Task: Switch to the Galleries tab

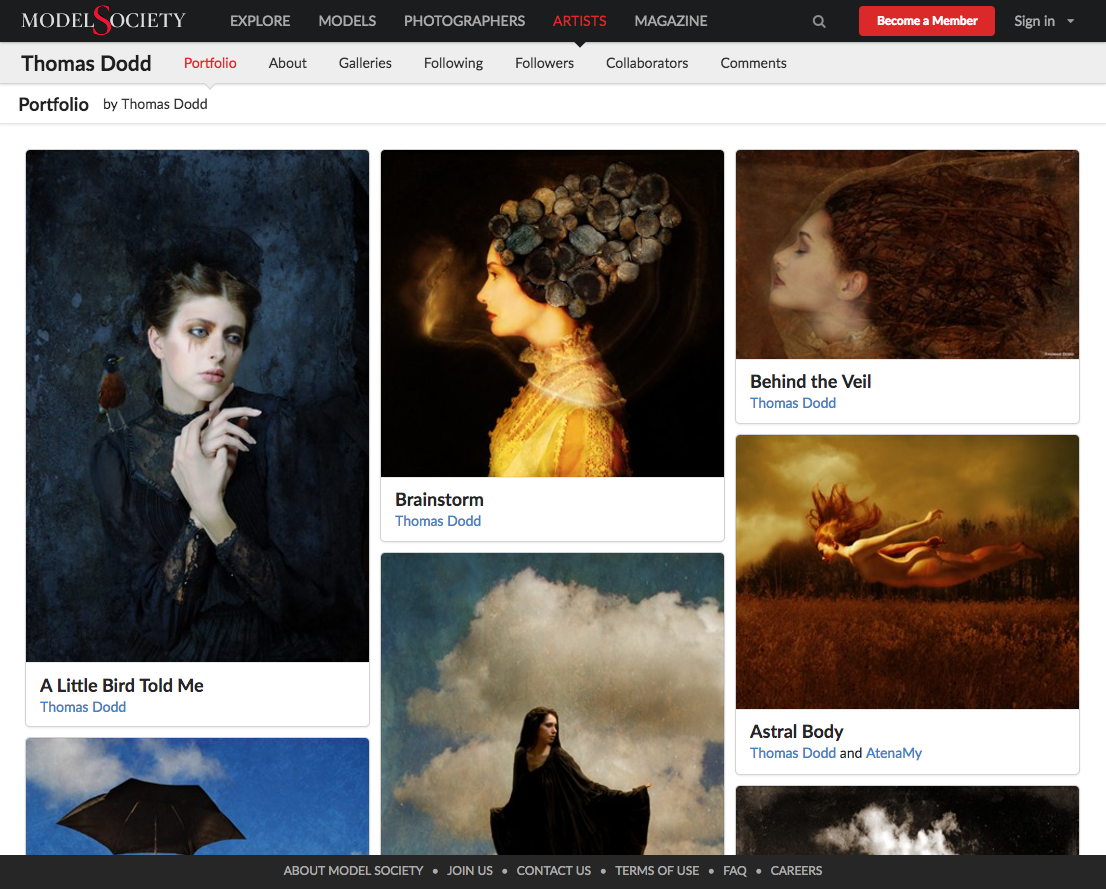Action: pyautogui.click(x=365, y=63)
